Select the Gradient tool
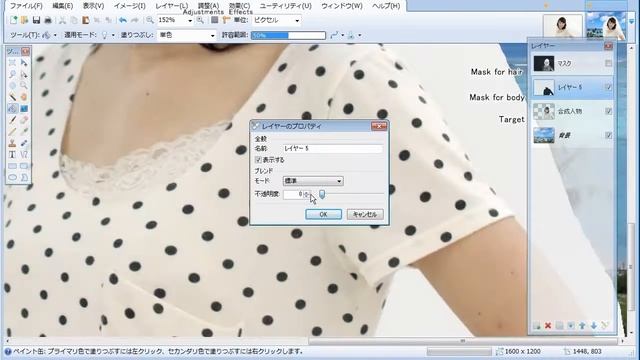The width and height of the screenshot is (640, 360). [24, 109]
